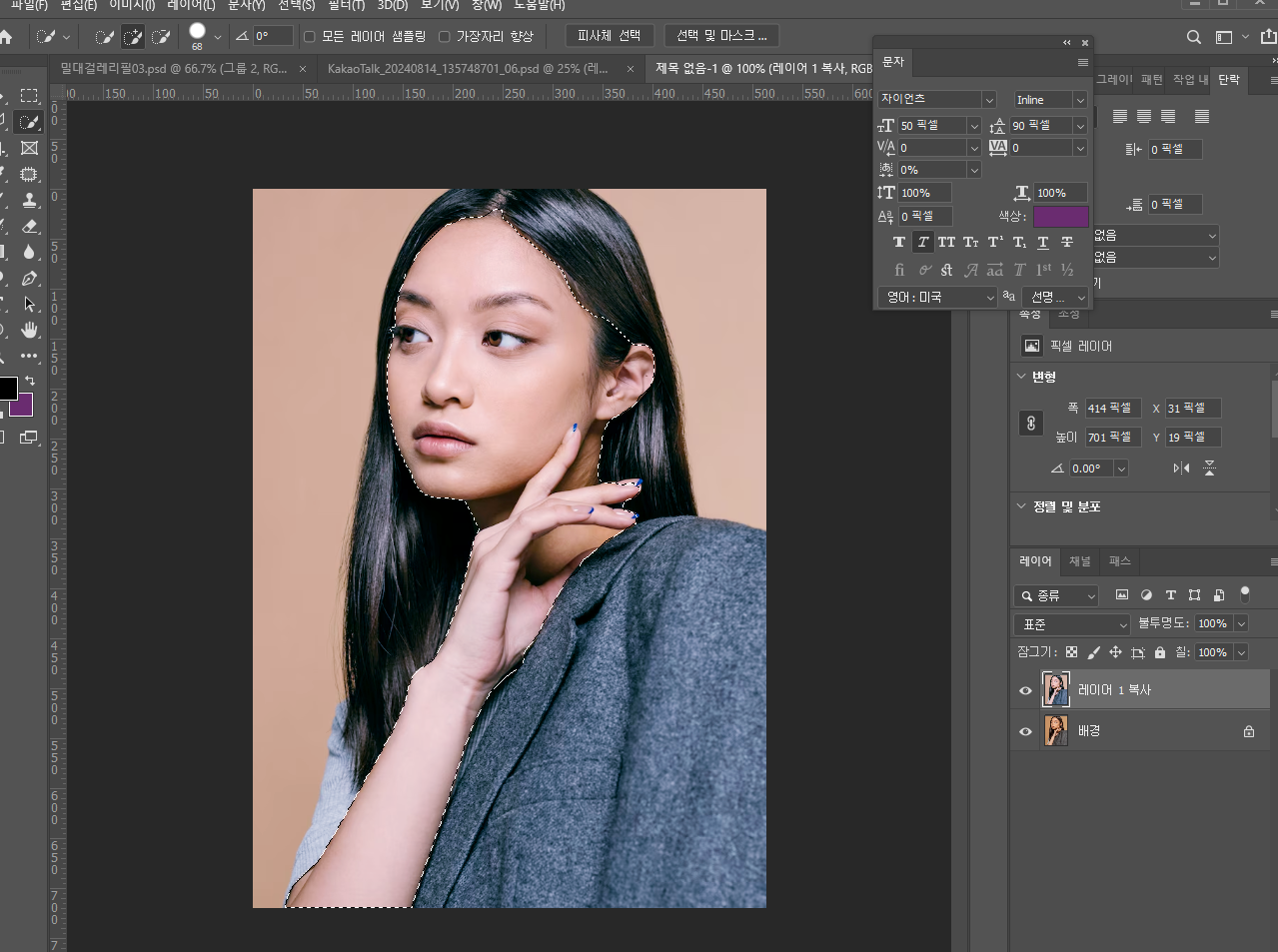Select the Eraser tool

point(30,226)
